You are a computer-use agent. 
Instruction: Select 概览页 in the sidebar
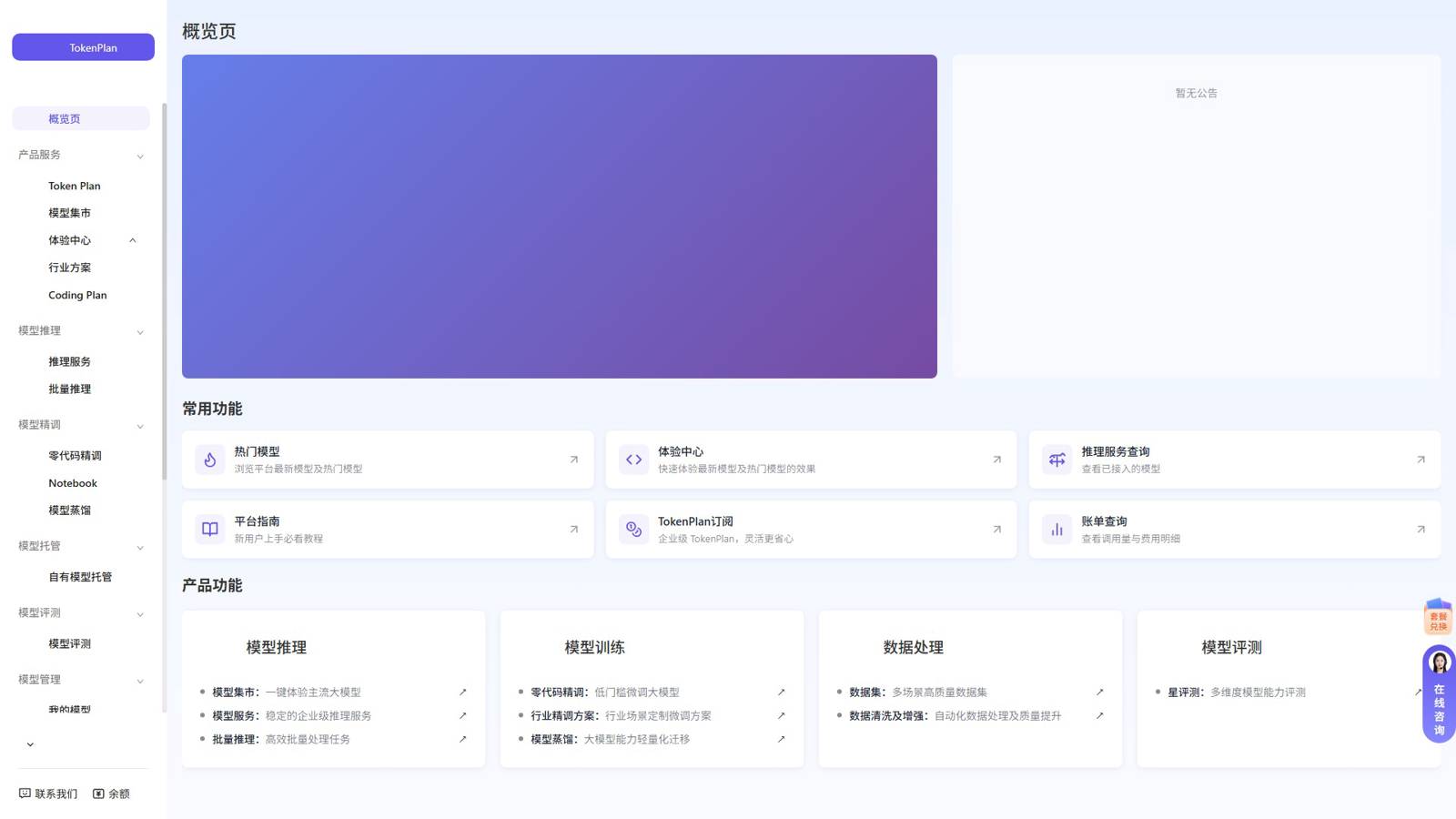tap(81, 119)
